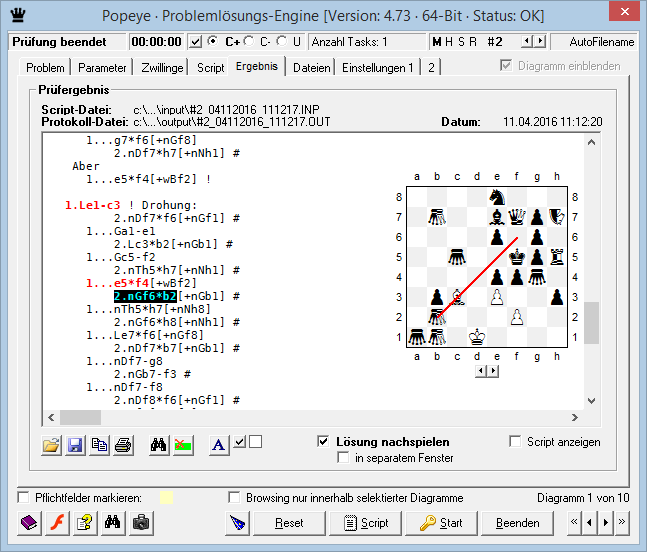Image resolution: width=647 pixels, height=552 pixels.
Task: Open the font settings A icon
Action: pos(219,445)
